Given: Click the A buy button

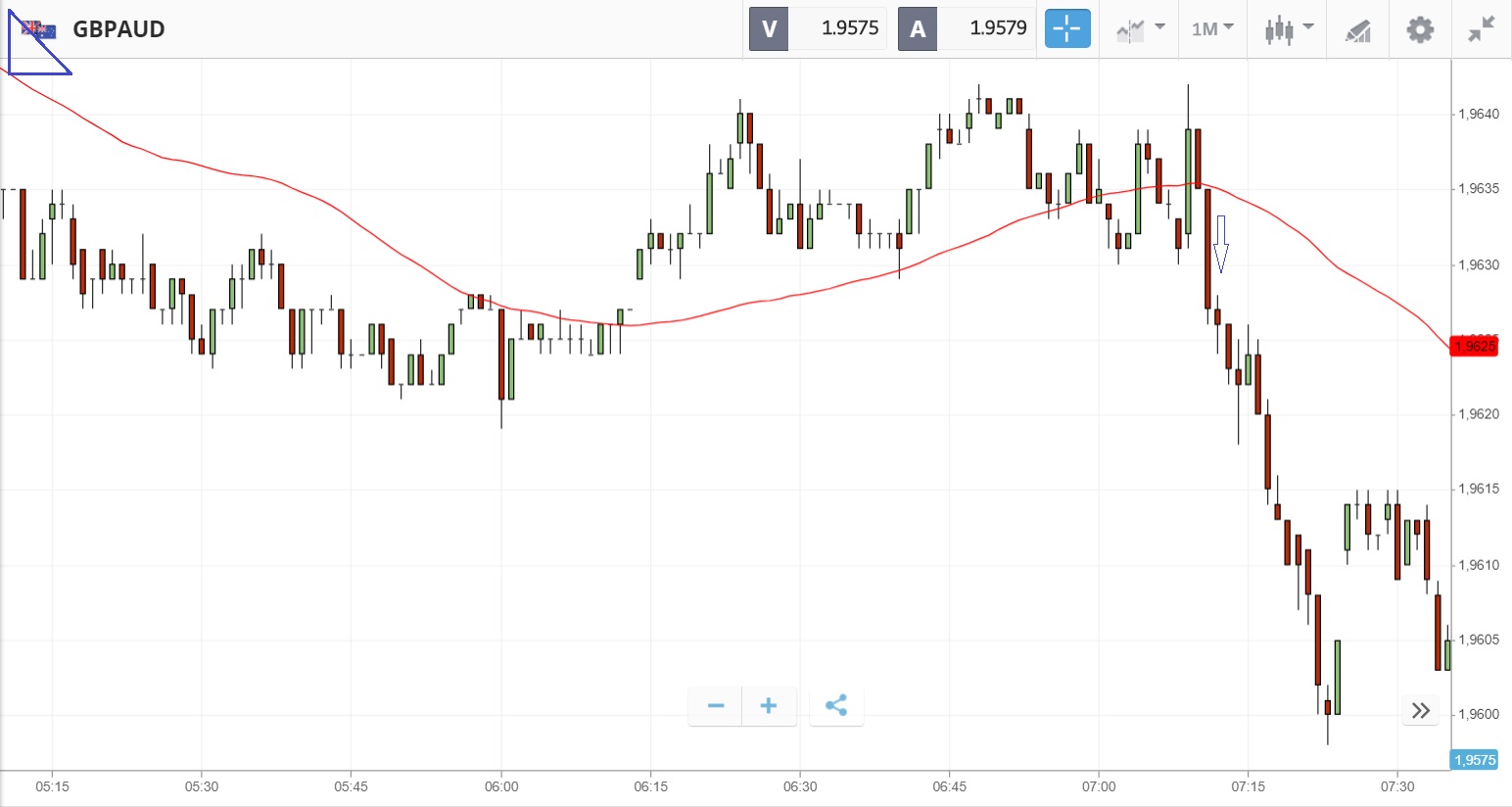Looking at the screenshot, I should 918,28.
